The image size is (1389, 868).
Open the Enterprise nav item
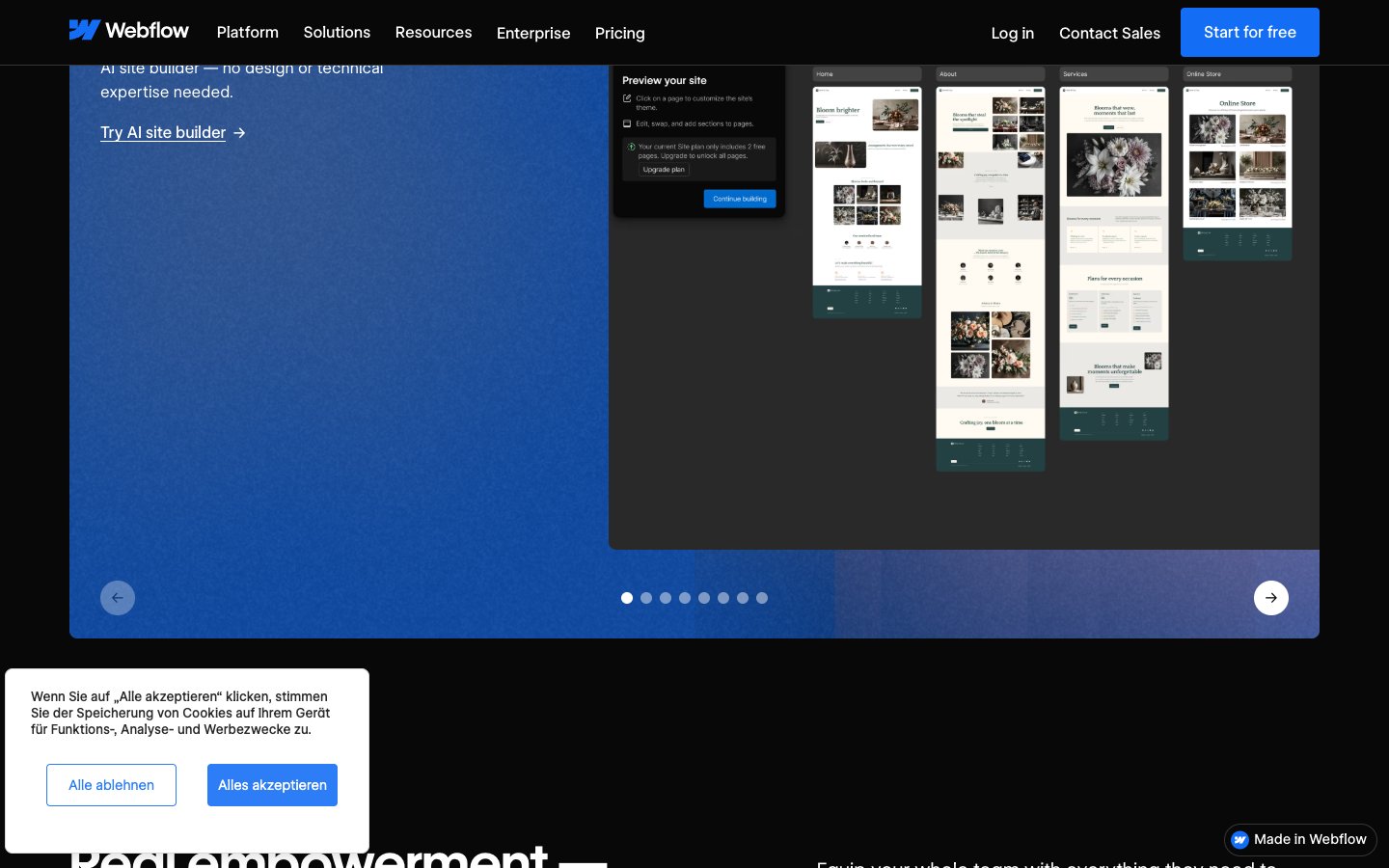(x=533, y=33)
